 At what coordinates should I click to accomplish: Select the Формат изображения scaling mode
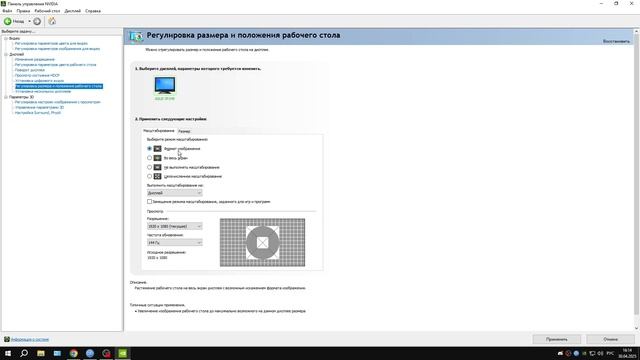tap(149, 149)
